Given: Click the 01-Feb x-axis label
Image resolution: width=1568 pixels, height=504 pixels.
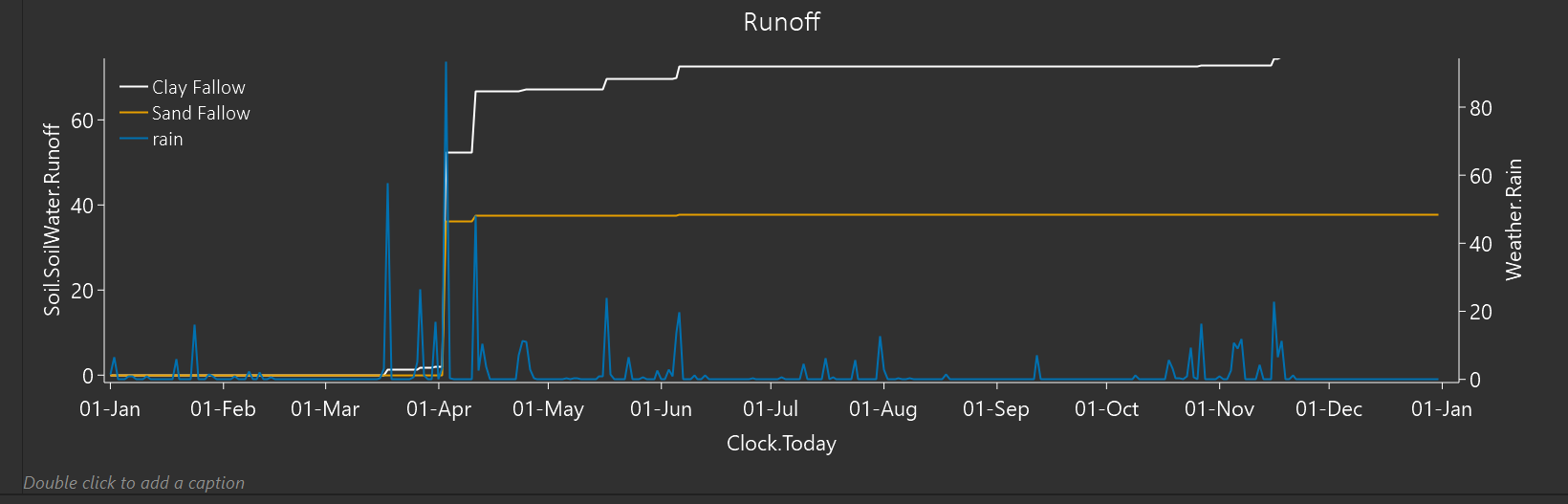Looking at the screenshot, I should [x=223, y=409].
